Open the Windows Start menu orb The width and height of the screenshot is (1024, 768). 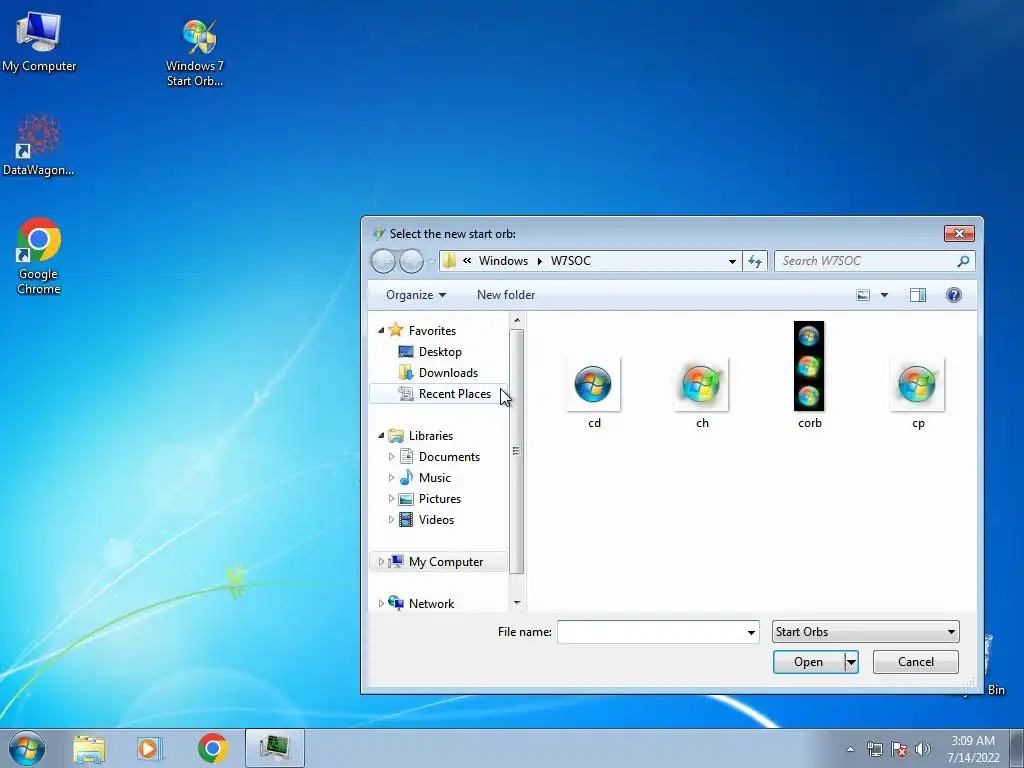pos(27,748)
